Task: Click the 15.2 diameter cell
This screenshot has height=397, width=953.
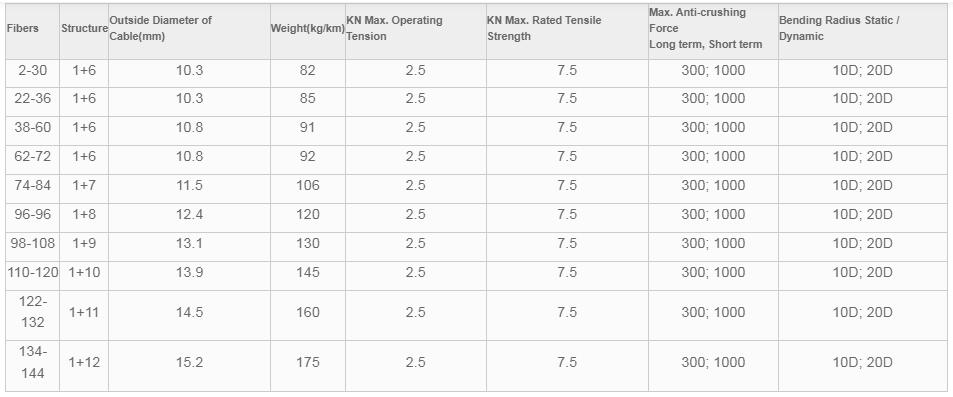Action: point(189,362)
